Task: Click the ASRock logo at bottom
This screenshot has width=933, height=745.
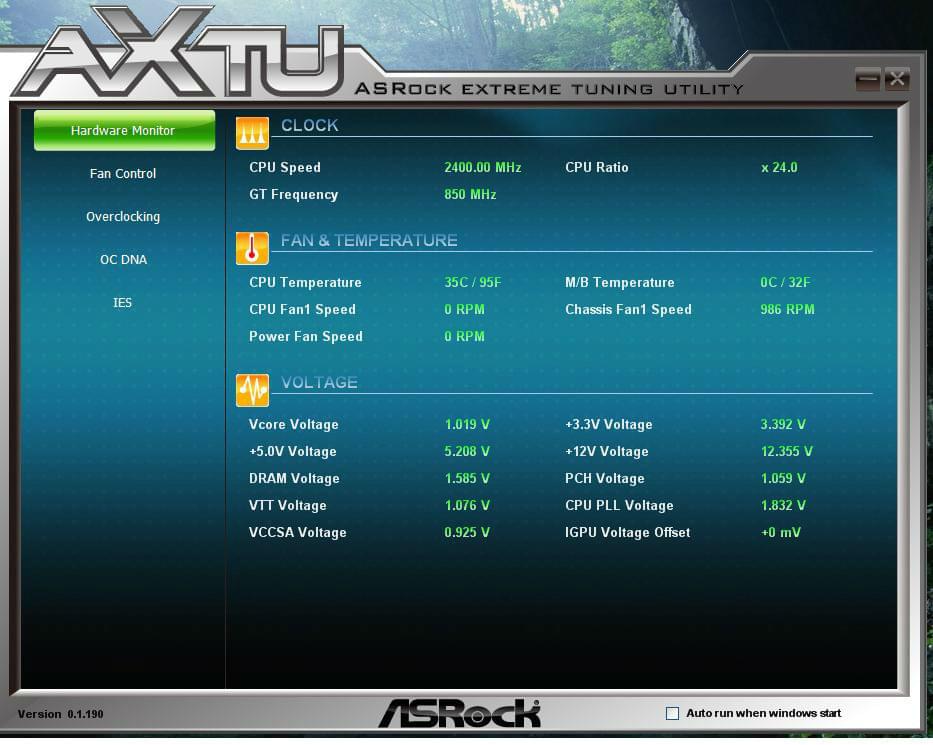Action: coord(460,713)
